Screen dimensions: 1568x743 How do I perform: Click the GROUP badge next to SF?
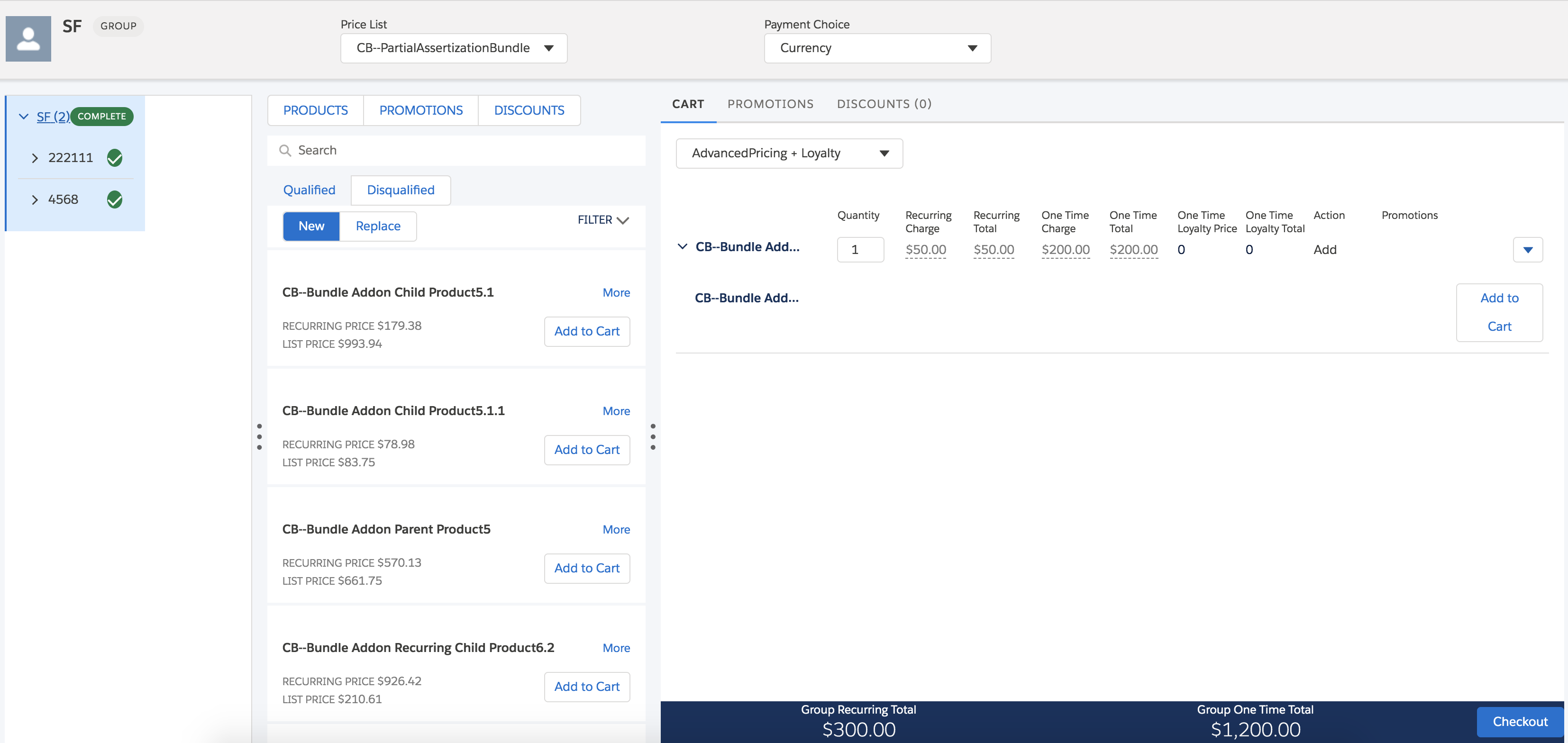[118, 26]
